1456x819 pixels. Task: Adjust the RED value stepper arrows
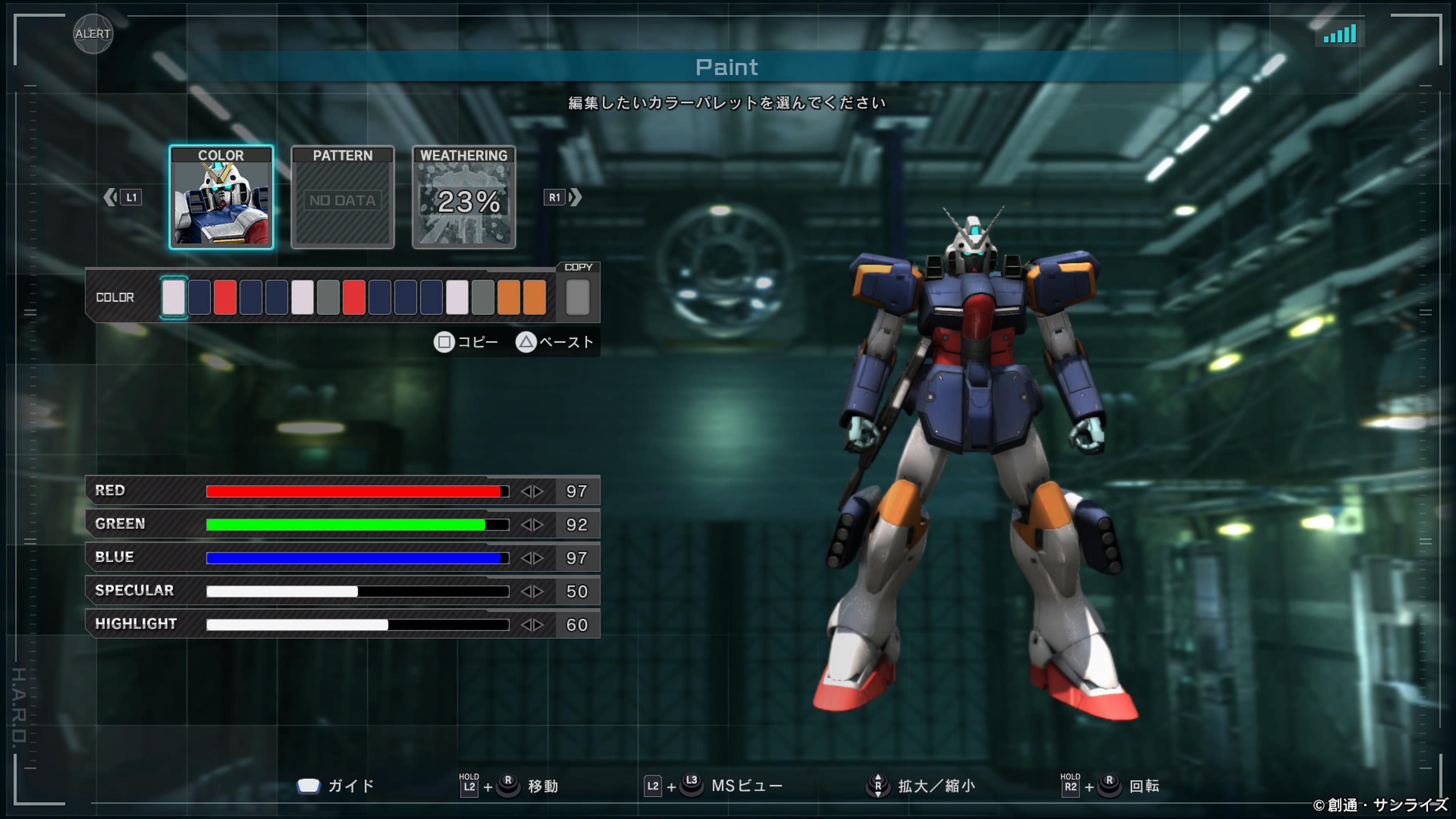point(532,491)
